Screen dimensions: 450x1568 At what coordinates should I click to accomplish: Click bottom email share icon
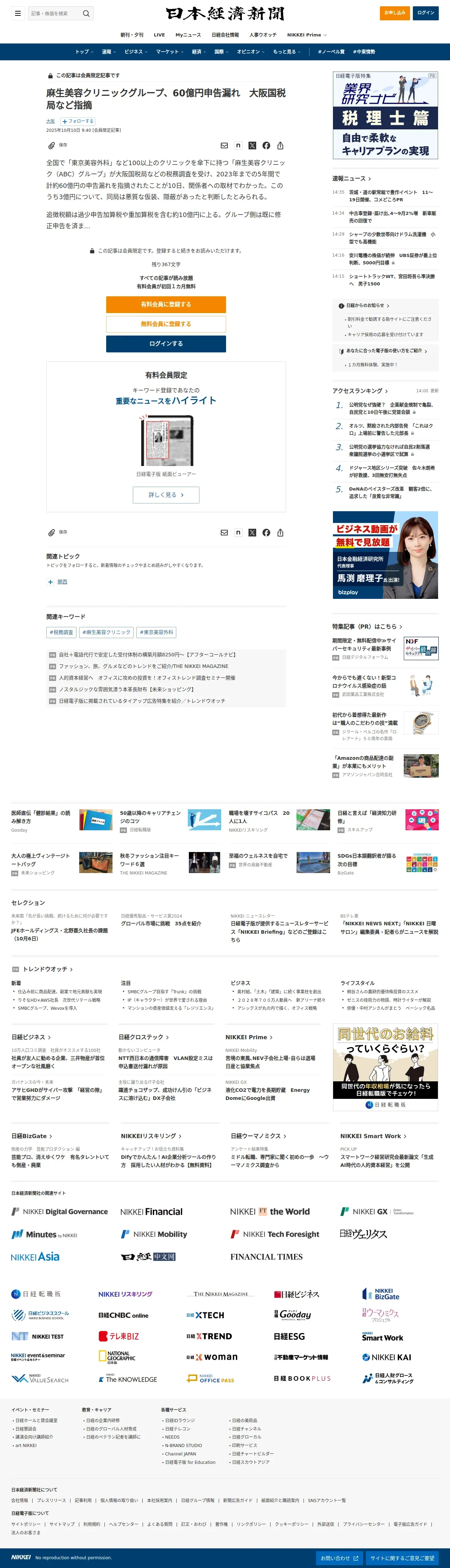click(224, 533)
